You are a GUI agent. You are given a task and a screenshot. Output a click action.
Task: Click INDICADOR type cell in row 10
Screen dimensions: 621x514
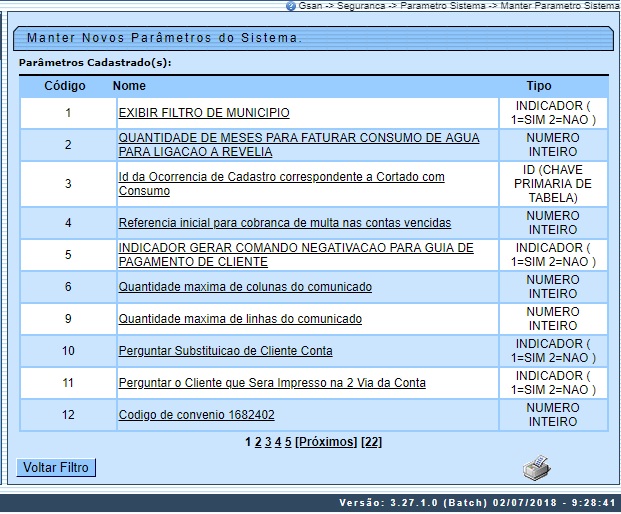(x=553, y=351)
